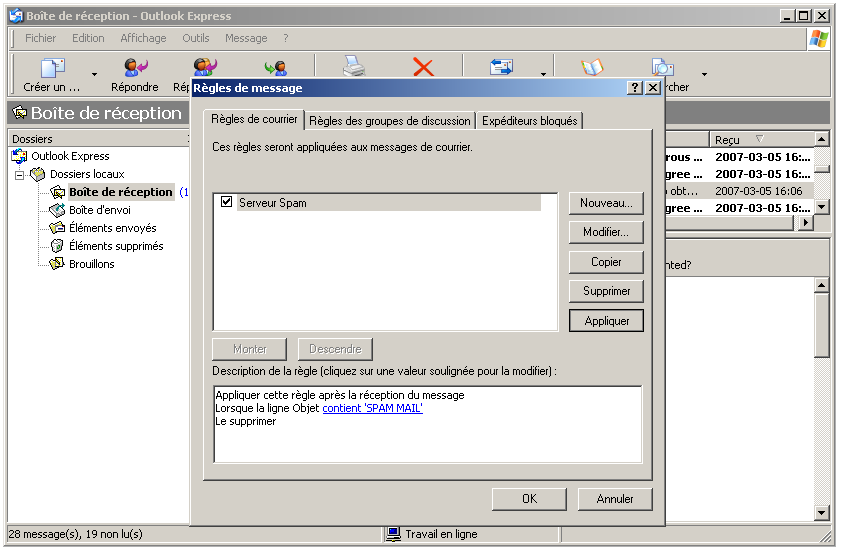Click the Travail en ligne status icon
The width and height of the screenshot is (842, 554).
point(394,534)
